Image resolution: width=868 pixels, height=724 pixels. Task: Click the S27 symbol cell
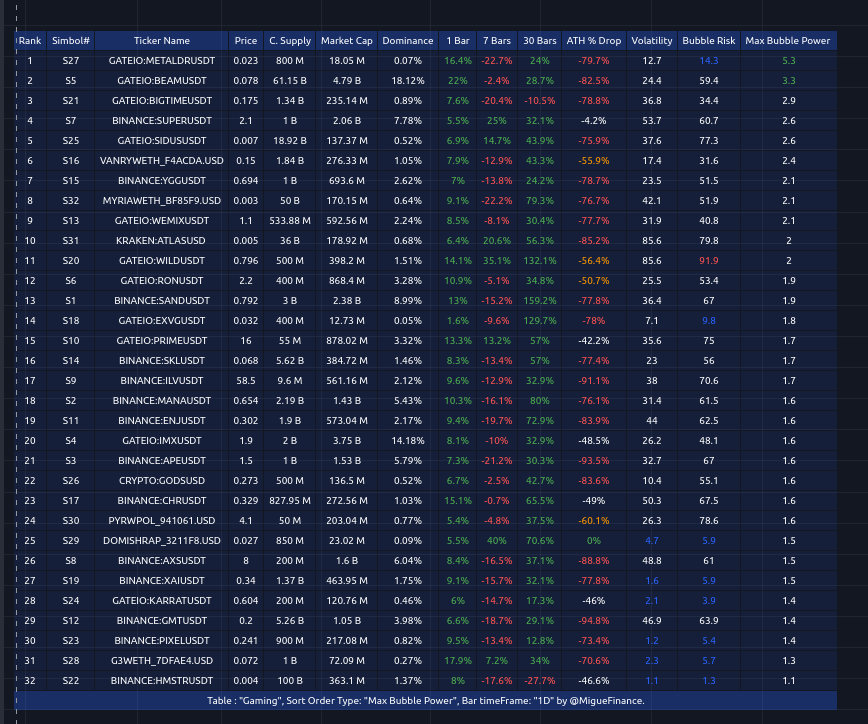click(x=71, y=61)
